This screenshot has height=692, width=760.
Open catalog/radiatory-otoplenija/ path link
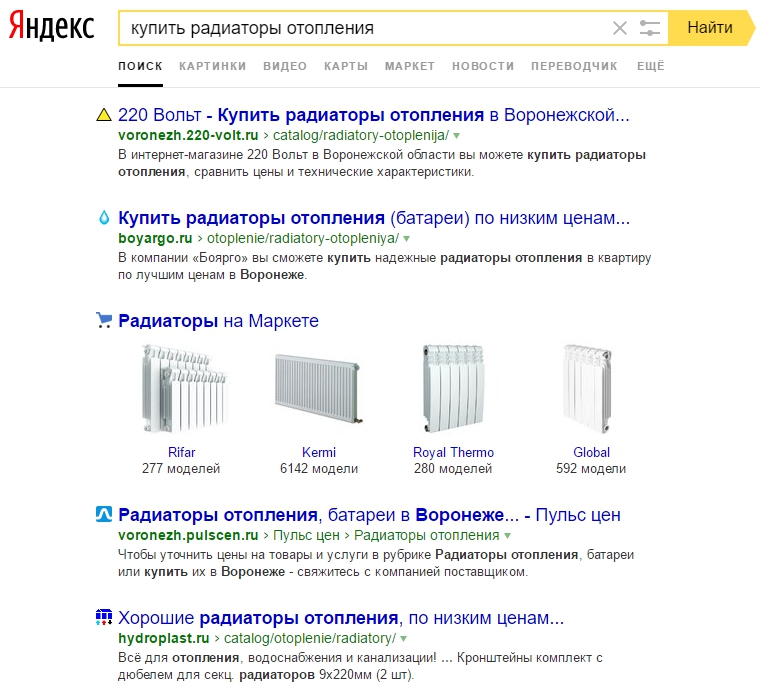coord(361,135)
